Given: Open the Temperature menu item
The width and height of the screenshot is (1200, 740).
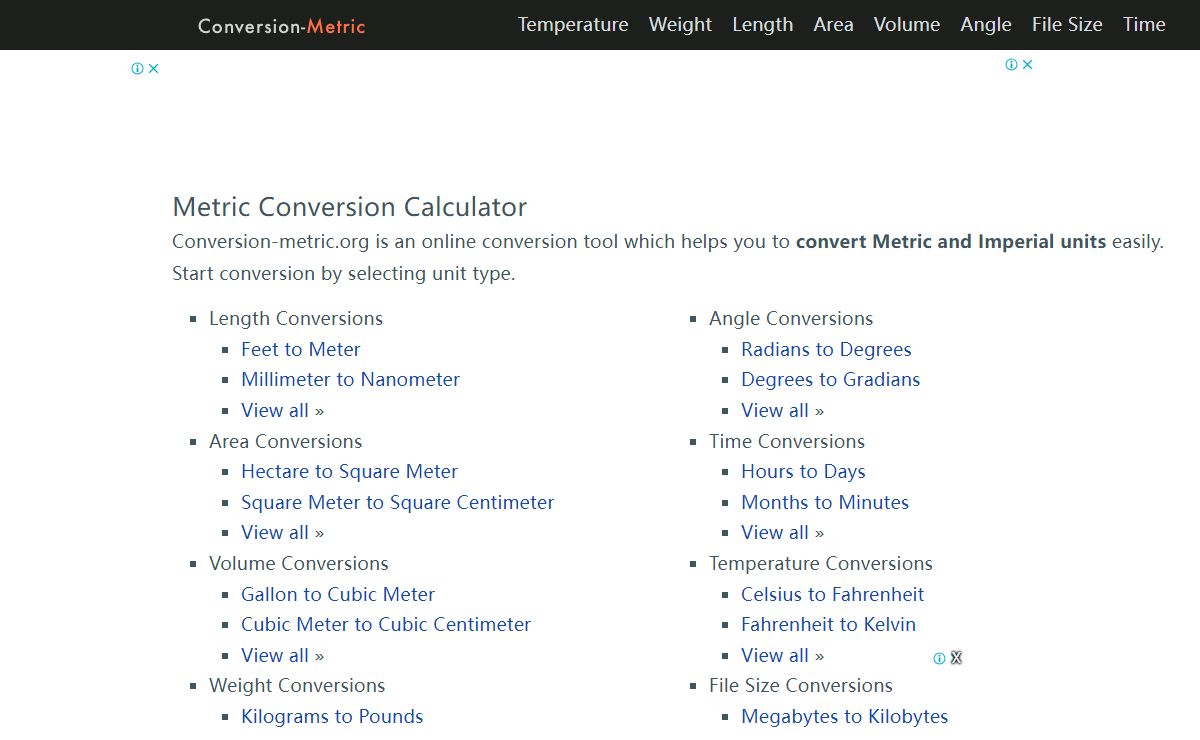Looking at the screenshot, I should 573,25.
